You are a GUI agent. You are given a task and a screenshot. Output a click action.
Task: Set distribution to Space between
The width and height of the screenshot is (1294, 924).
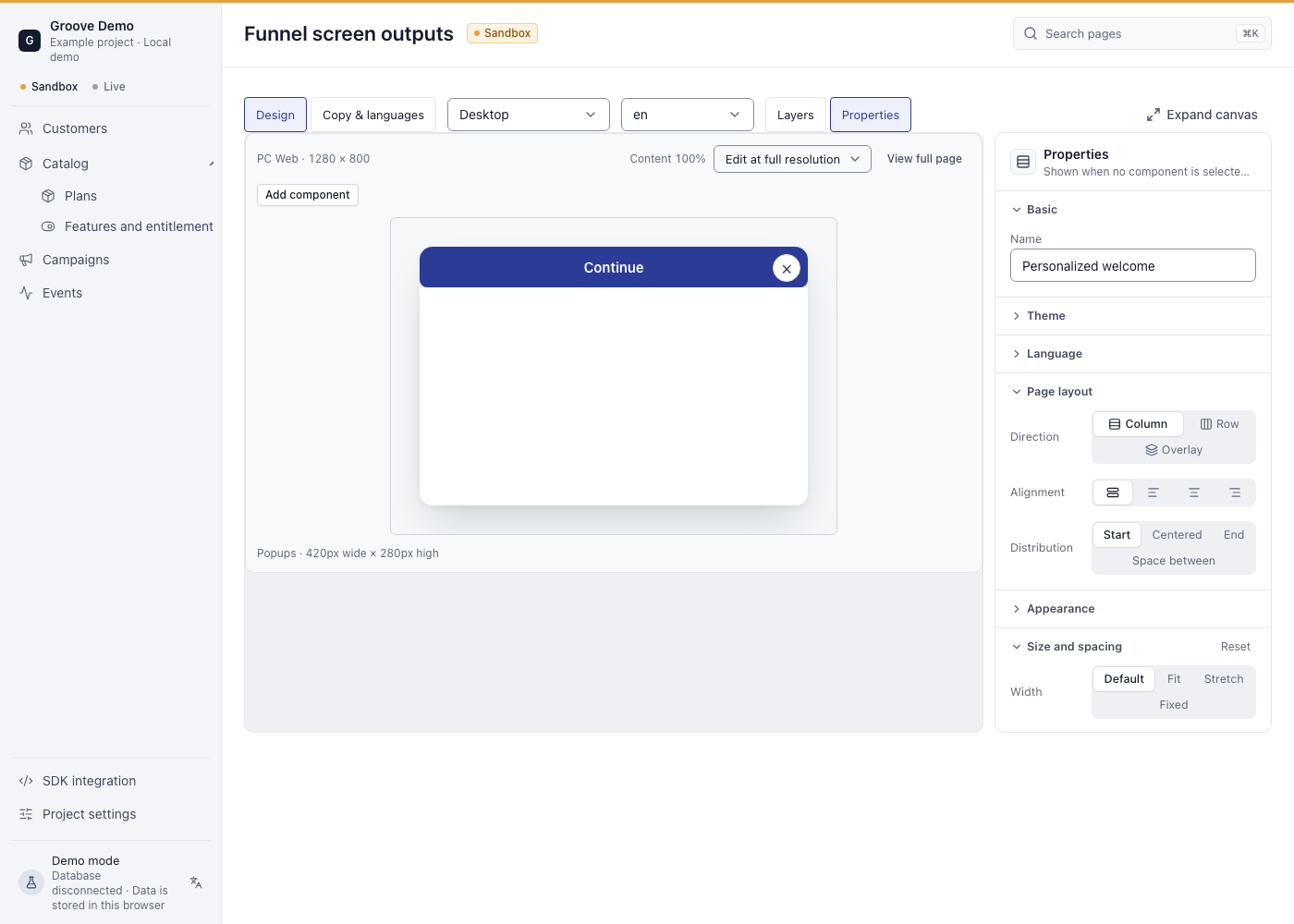(x=1174, y=561)
